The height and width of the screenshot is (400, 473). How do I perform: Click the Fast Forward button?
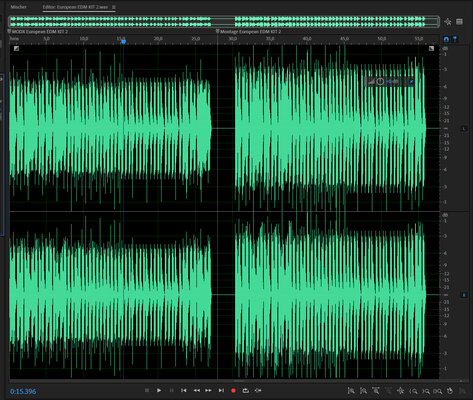tap(209, 390)
